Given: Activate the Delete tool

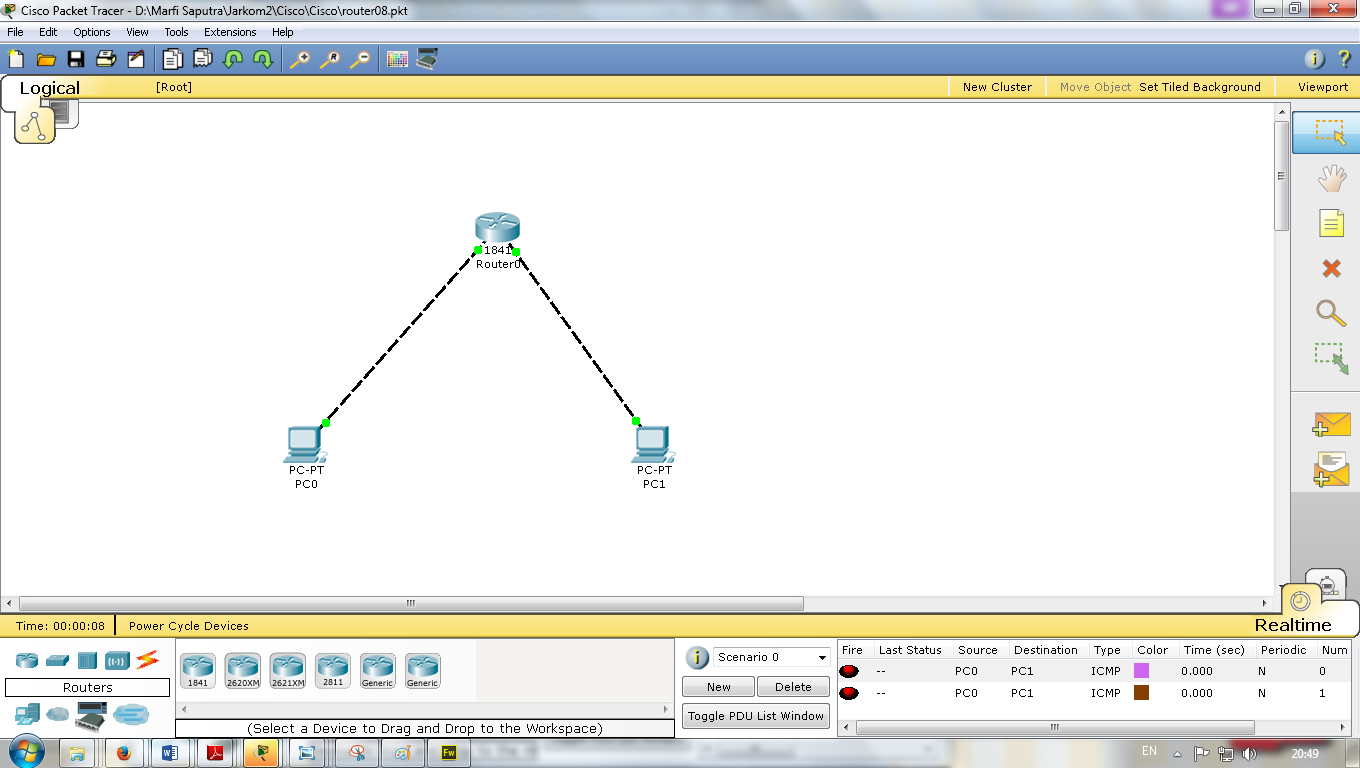Looking at the screenshot, I should pyautogui.click(x=1331, y=268).
